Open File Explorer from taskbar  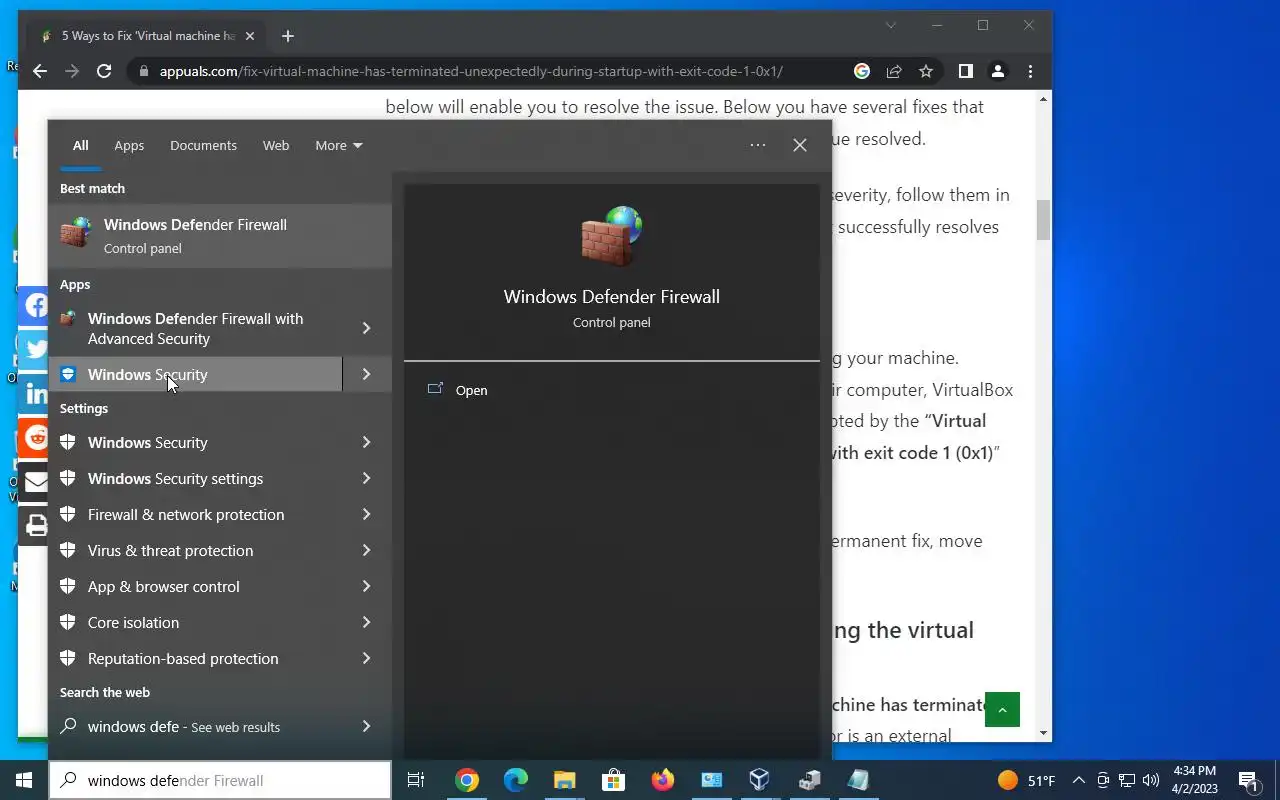tap(564, 780)
